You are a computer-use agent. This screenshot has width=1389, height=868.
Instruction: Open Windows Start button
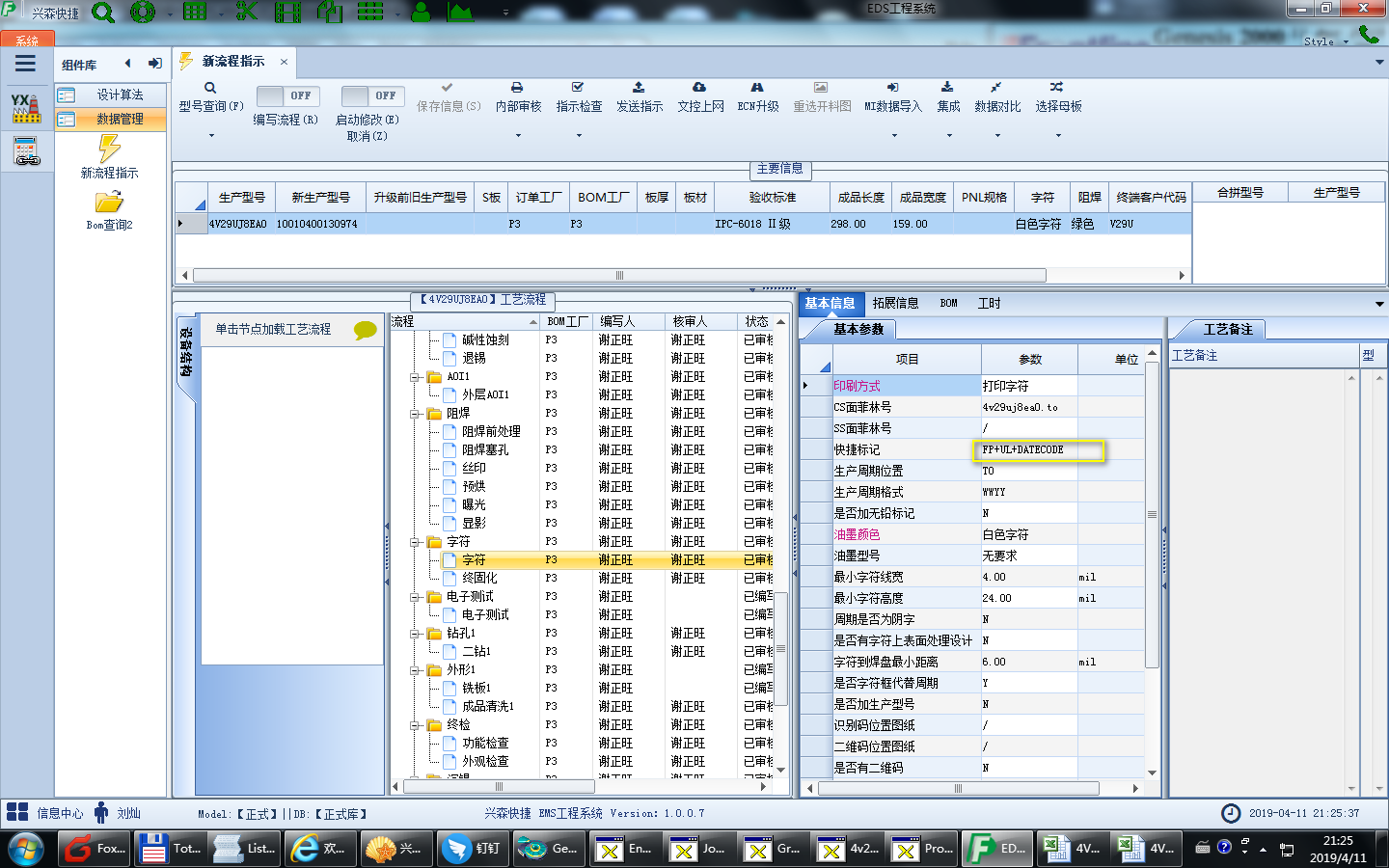click(25, 849)
